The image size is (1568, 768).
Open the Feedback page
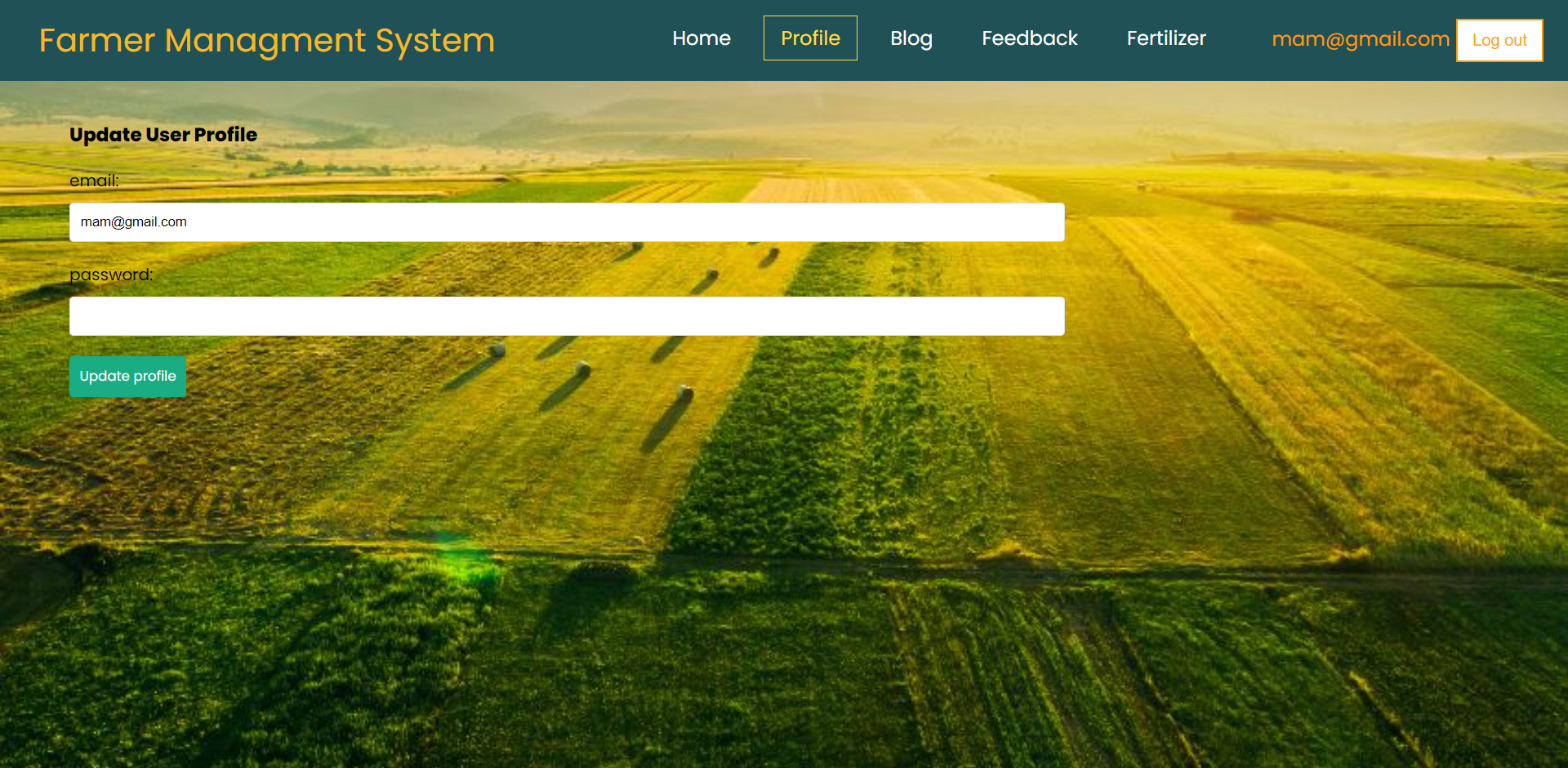(1030, 38)
